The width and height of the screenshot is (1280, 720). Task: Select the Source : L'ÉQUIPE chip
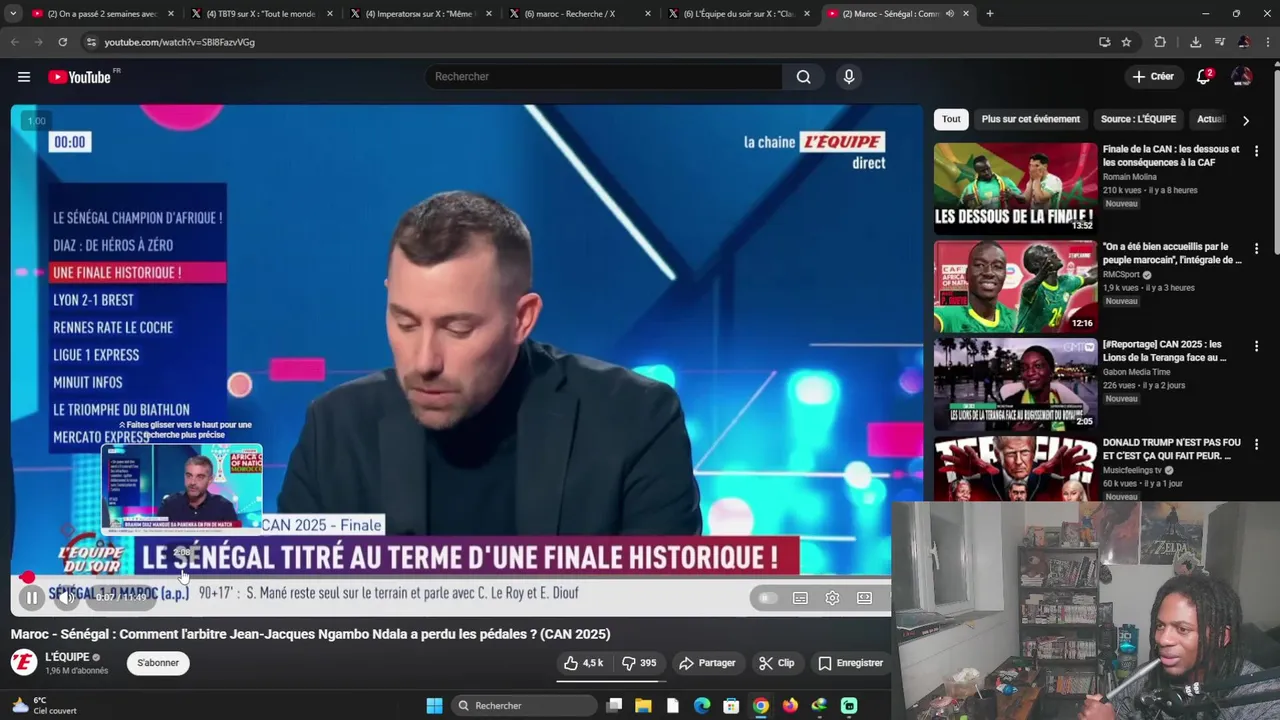[1138, 119]
